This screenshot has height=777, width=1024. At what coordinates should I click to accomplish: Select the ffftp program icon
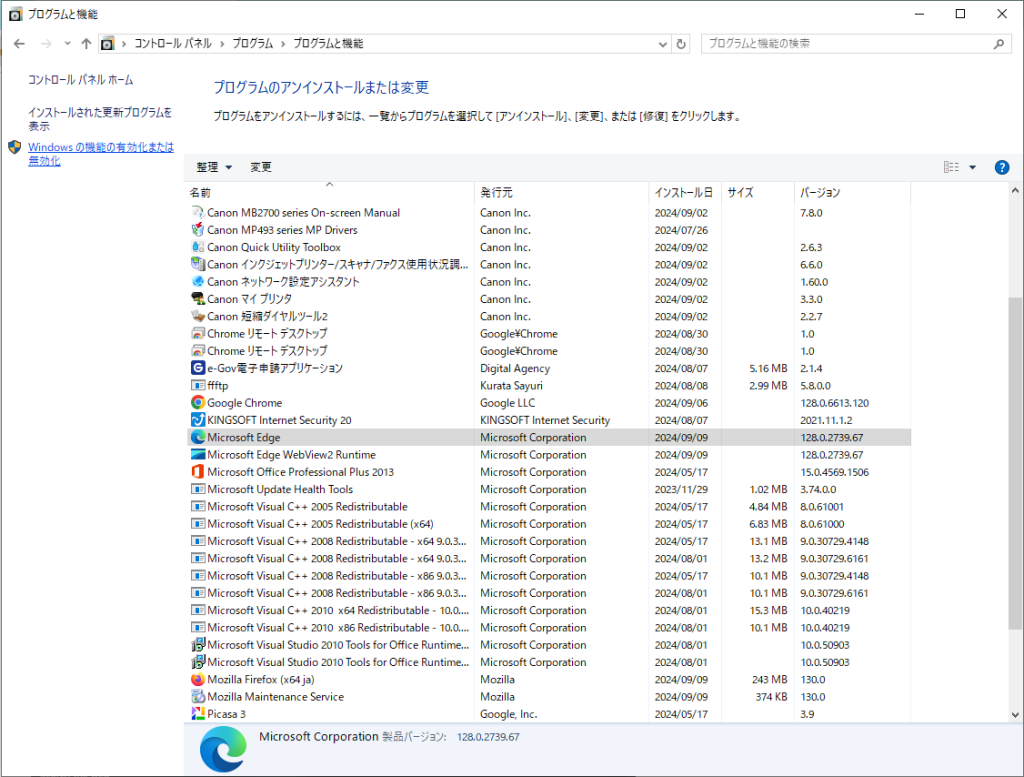click(197, 386)
